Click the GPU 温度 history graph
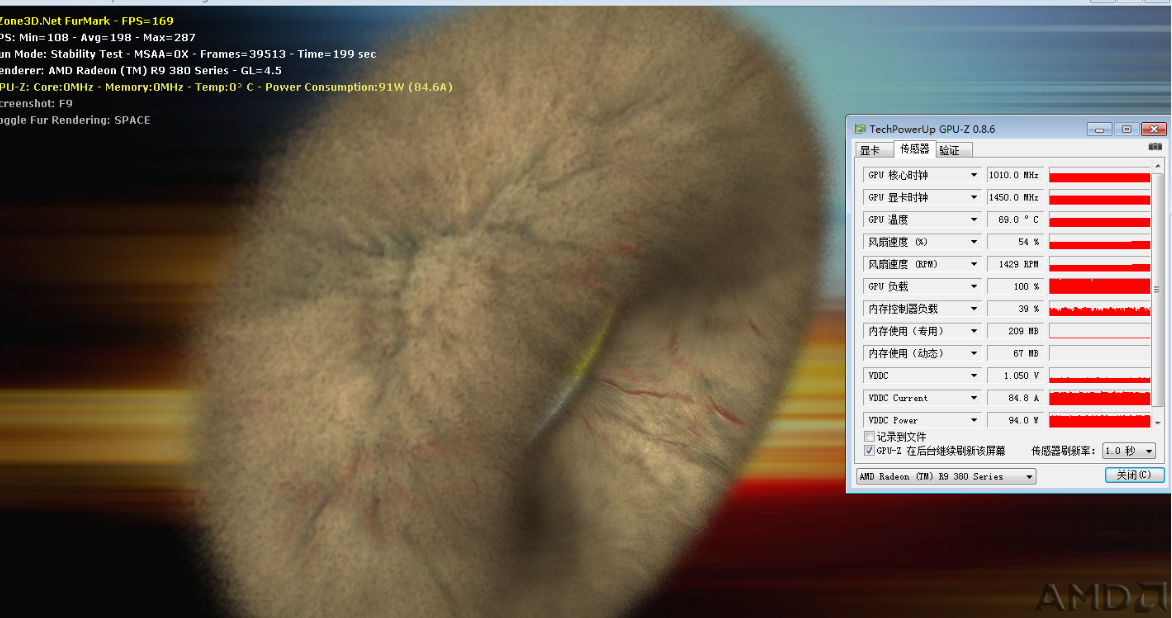Image resolution: width=1172 pixels, height=618 pixels. click(x=1099, y=220)
